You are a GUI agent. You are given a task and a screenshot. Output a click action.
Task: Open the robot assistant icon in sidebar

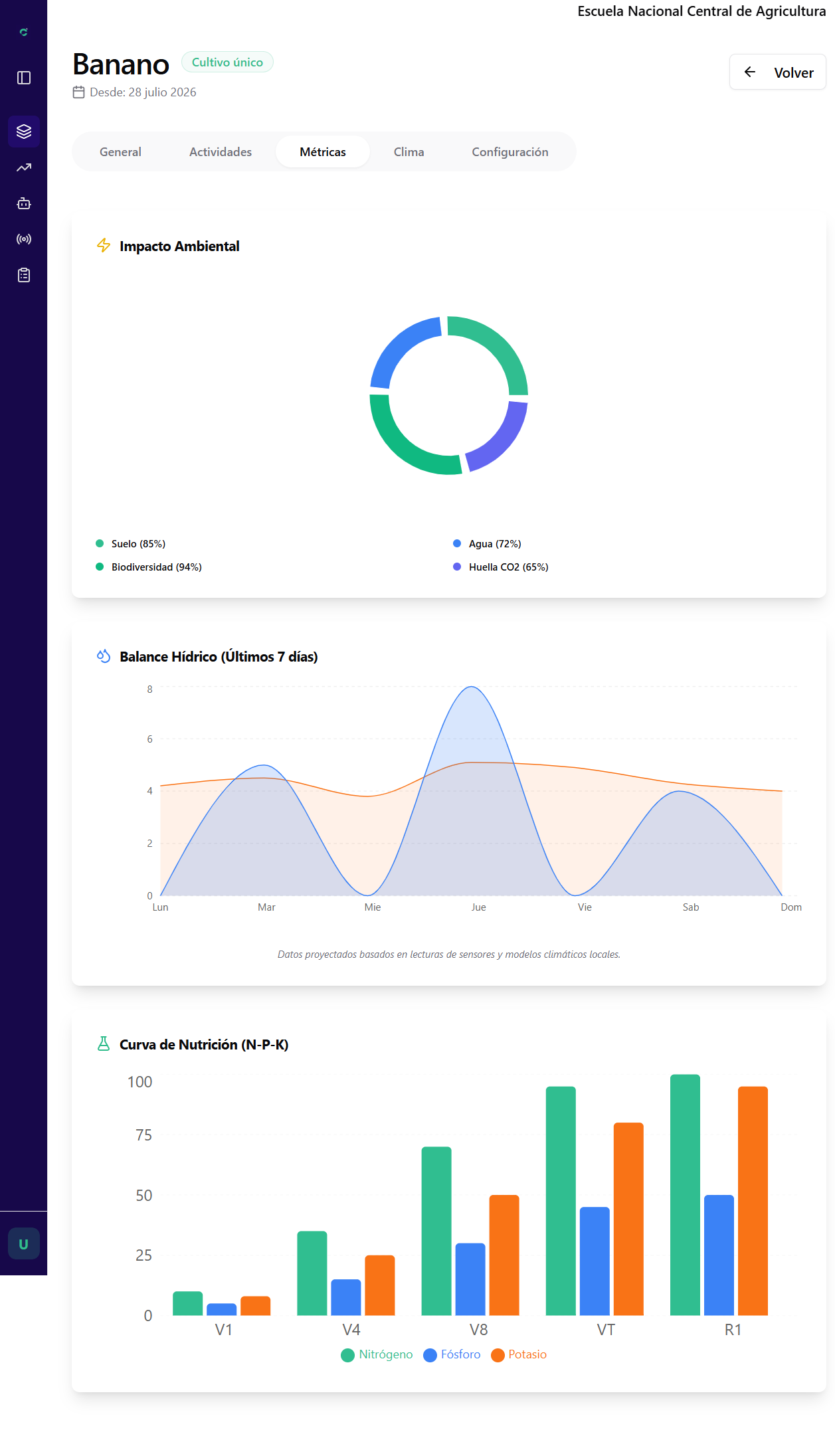point(24,203)
